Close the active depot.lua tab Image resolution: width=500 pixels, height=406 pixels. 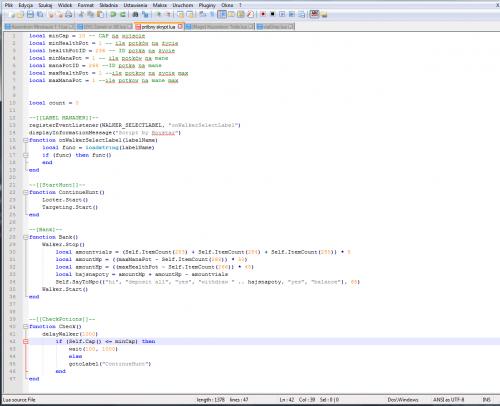tap(180, 26)
